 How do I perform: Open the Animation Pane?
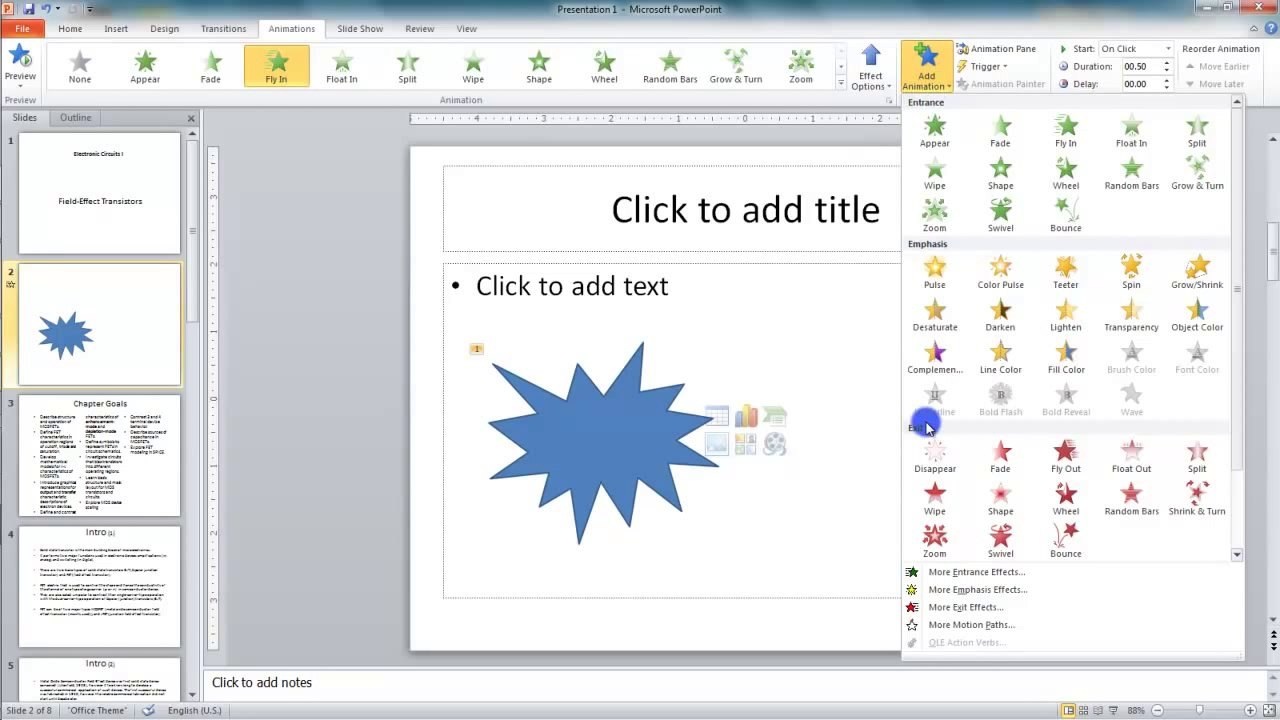tap(995, 49)
